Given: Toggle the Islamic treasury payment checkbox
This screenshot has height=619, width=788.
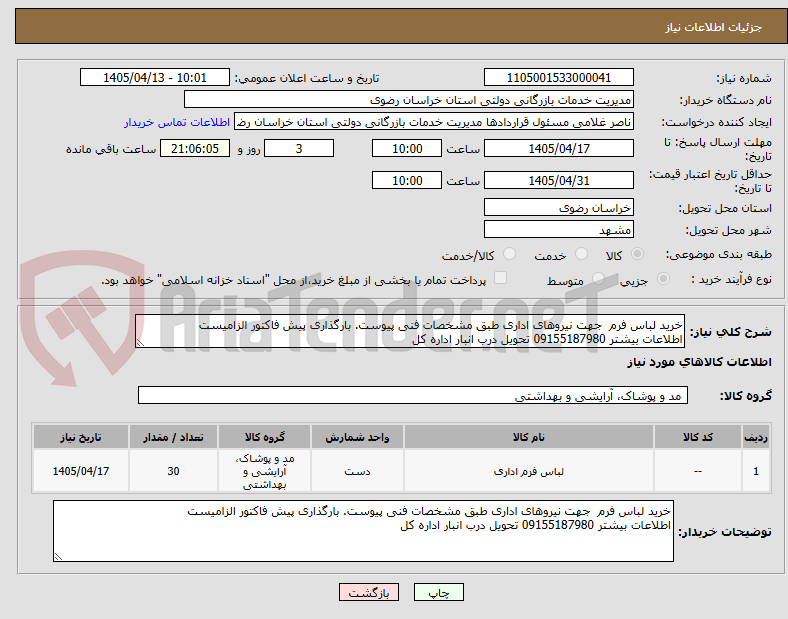Looking at the screenshot, I should (x=501, y=278).
